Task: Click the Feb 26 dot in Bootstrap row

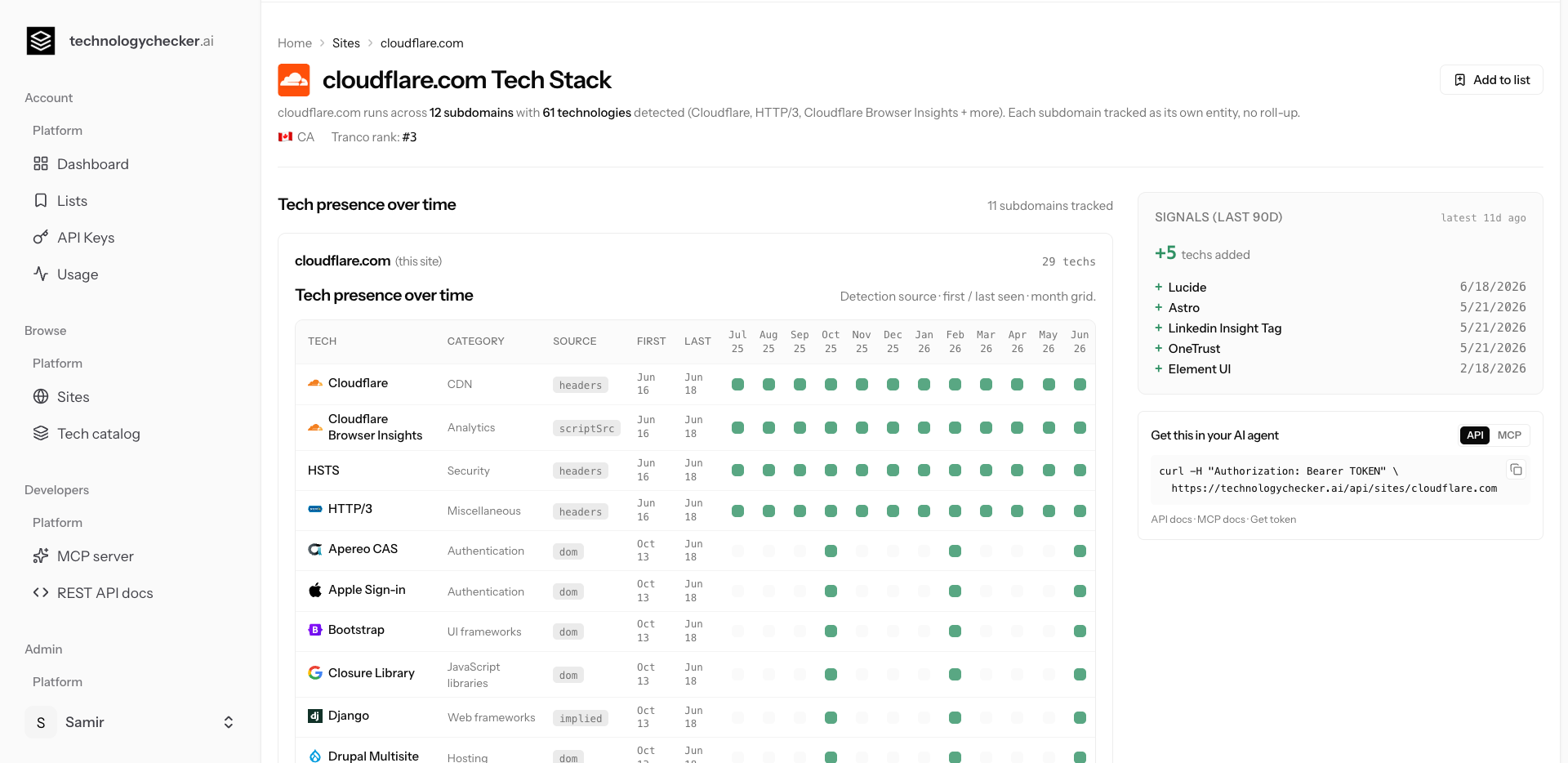Action: (x=955, y=631)
